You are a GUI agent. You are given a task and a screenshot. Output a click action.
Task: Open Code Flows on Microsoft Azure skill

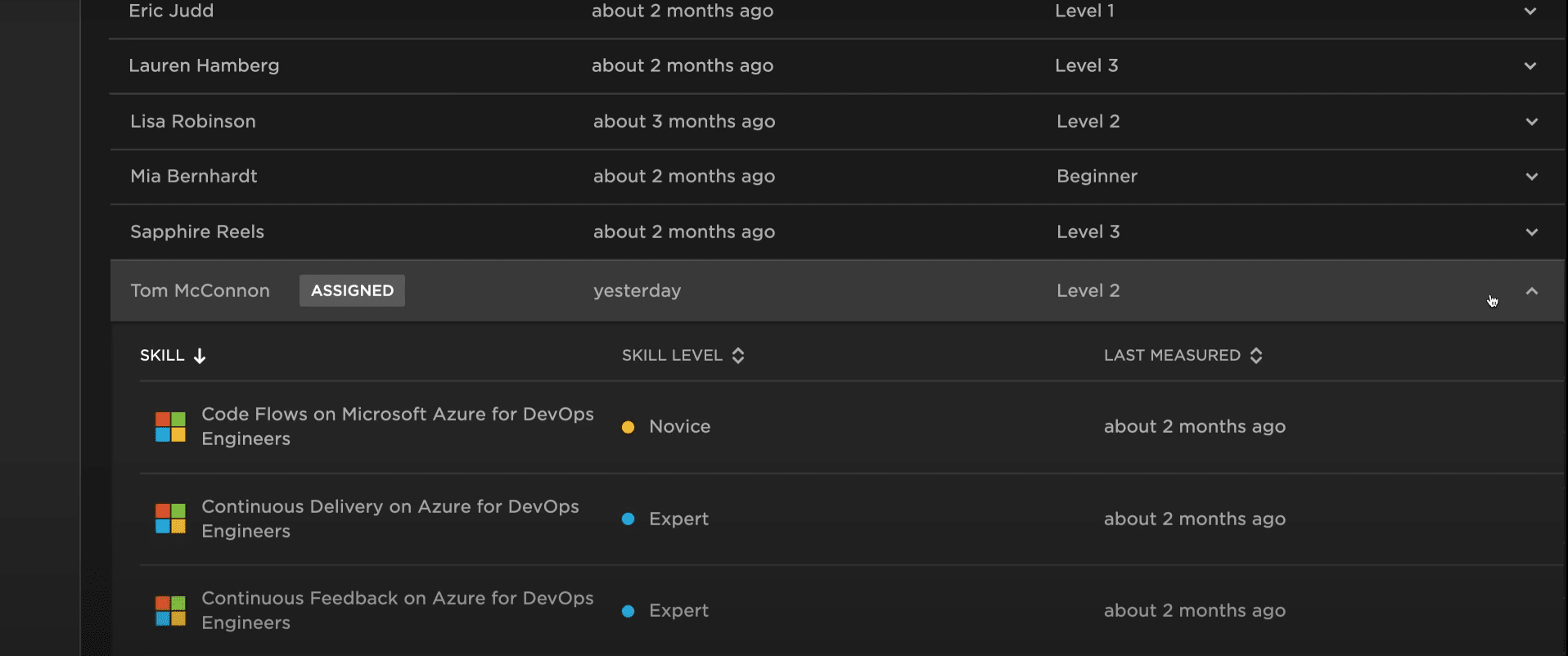click(398, 426)
